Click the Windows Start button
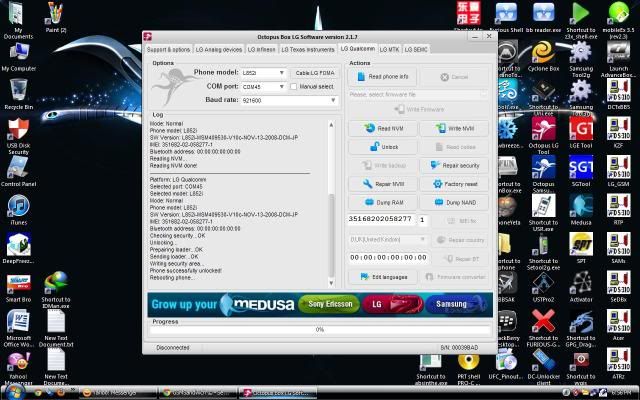This screenshot has width=640, height=400. tap(16, 393)
